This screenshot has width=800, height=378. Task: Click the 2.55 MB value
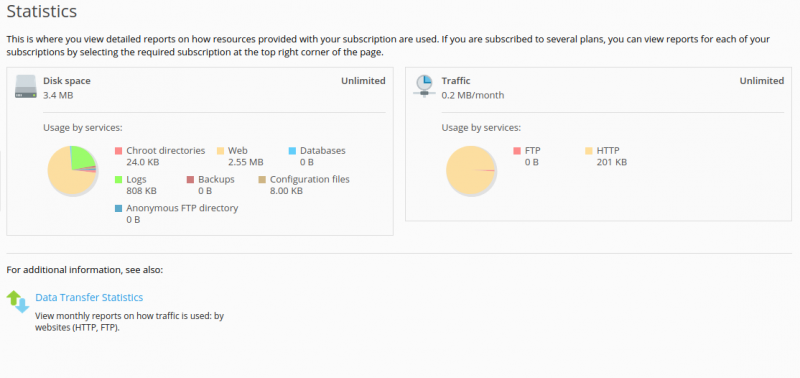click(x=246, y=162)
